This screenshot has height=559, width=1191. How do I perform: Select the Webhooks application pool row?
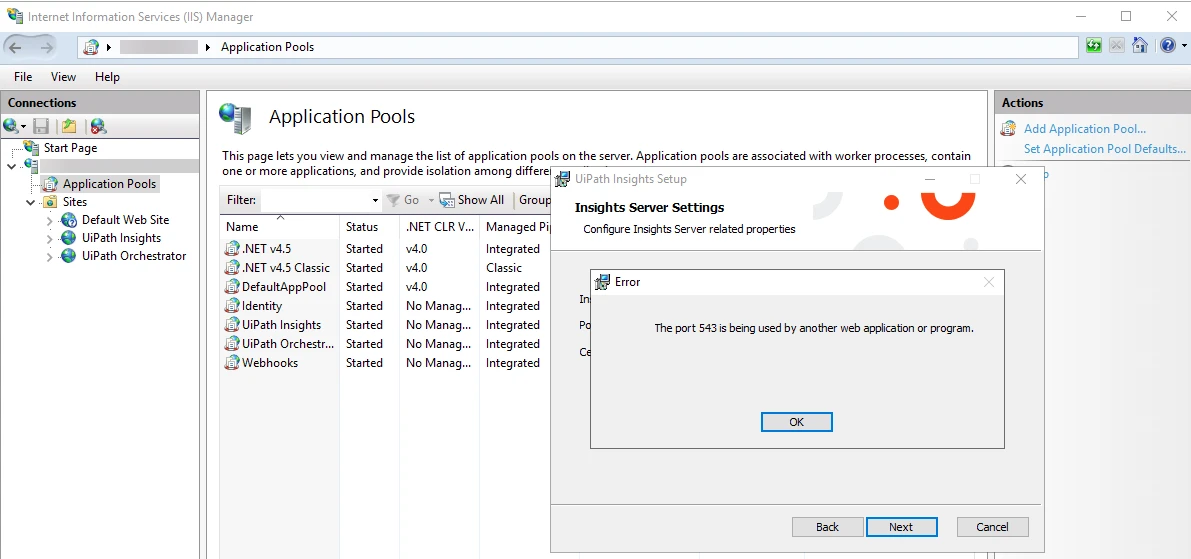click(386, 363)
